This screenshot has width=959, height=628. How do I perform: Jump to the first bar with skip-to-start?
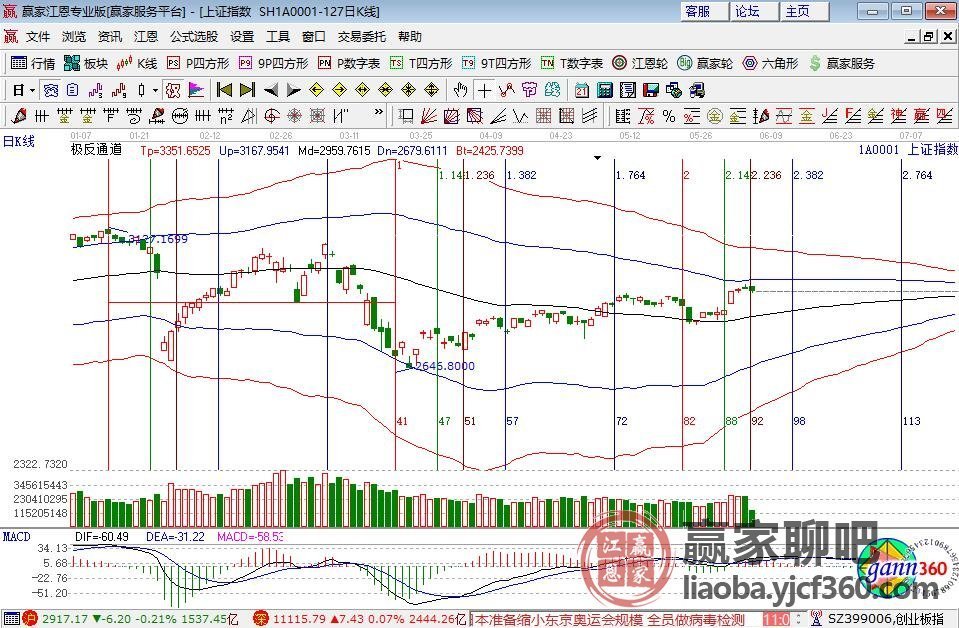(x=224, y=91)
